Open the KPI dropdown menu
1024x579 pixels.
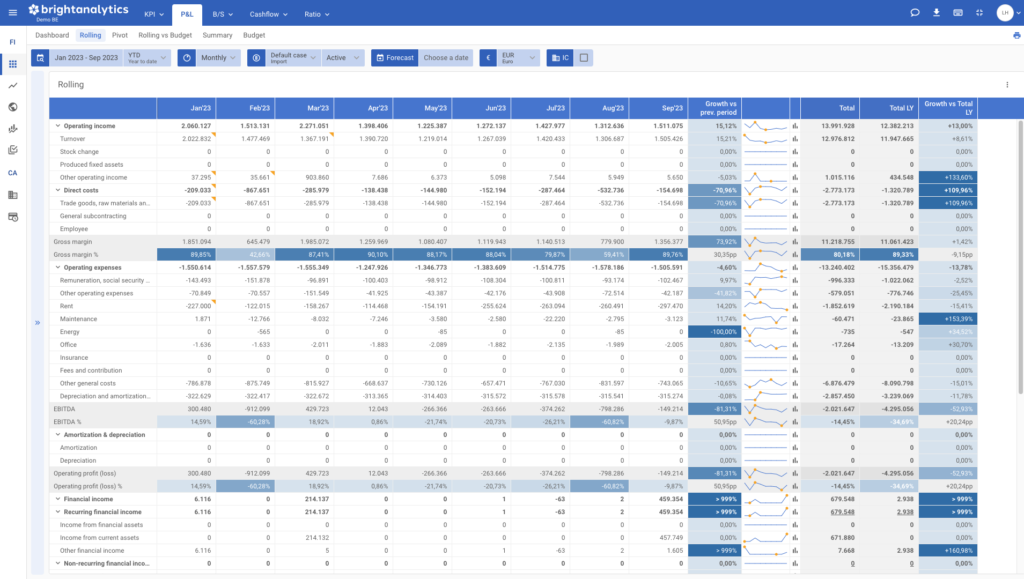pyautogui.click(x=154, y=14)
